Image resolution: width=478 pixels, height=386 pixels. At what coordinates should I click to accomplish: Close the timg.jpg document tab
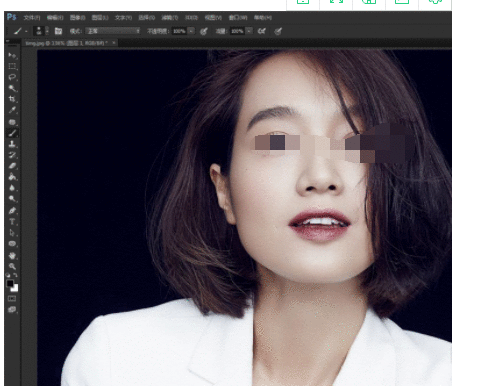click(114, 43)
